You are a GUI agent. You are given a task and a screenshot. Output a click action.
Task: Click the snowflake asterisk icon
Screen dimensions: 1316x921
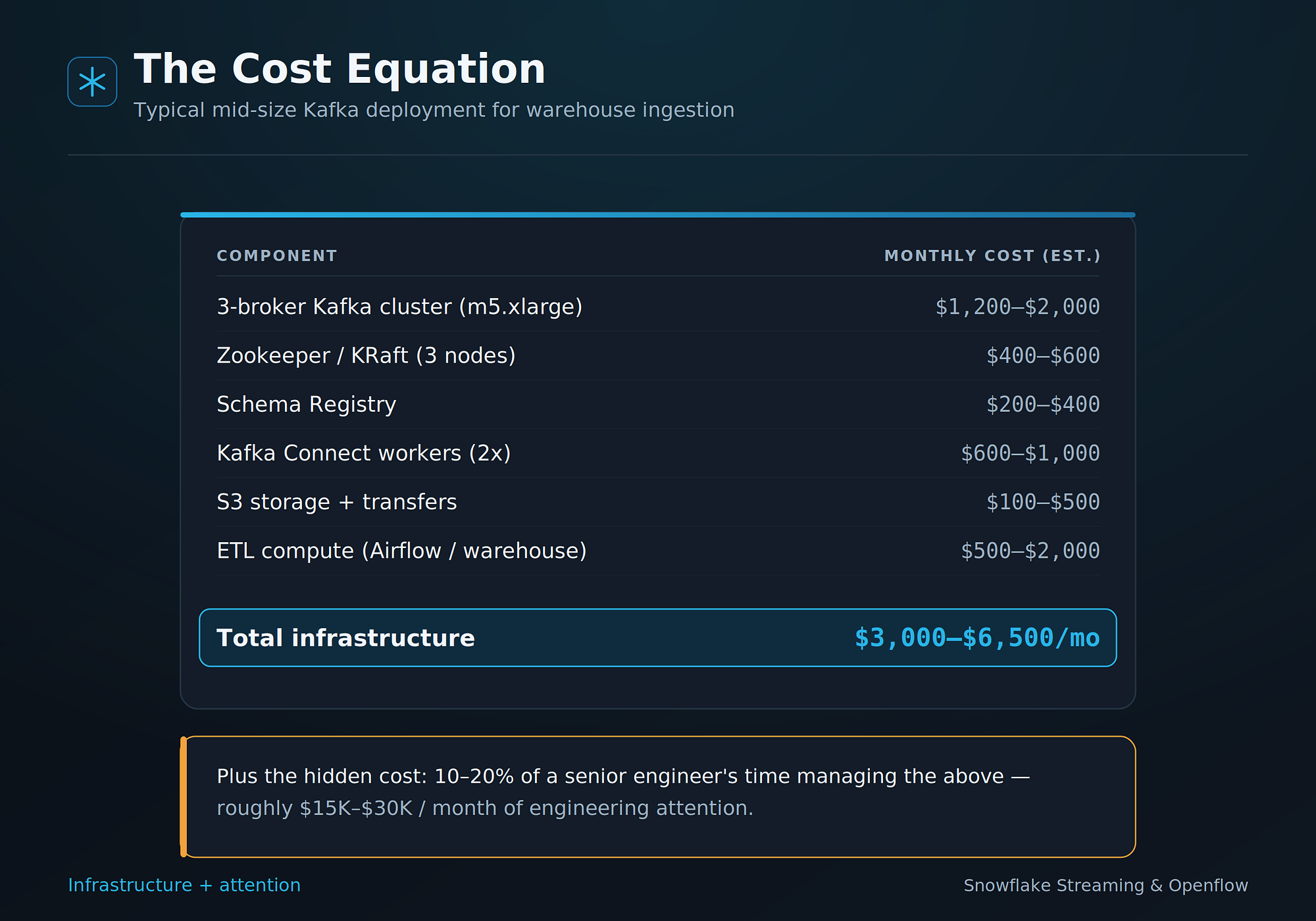coord(92,82)
